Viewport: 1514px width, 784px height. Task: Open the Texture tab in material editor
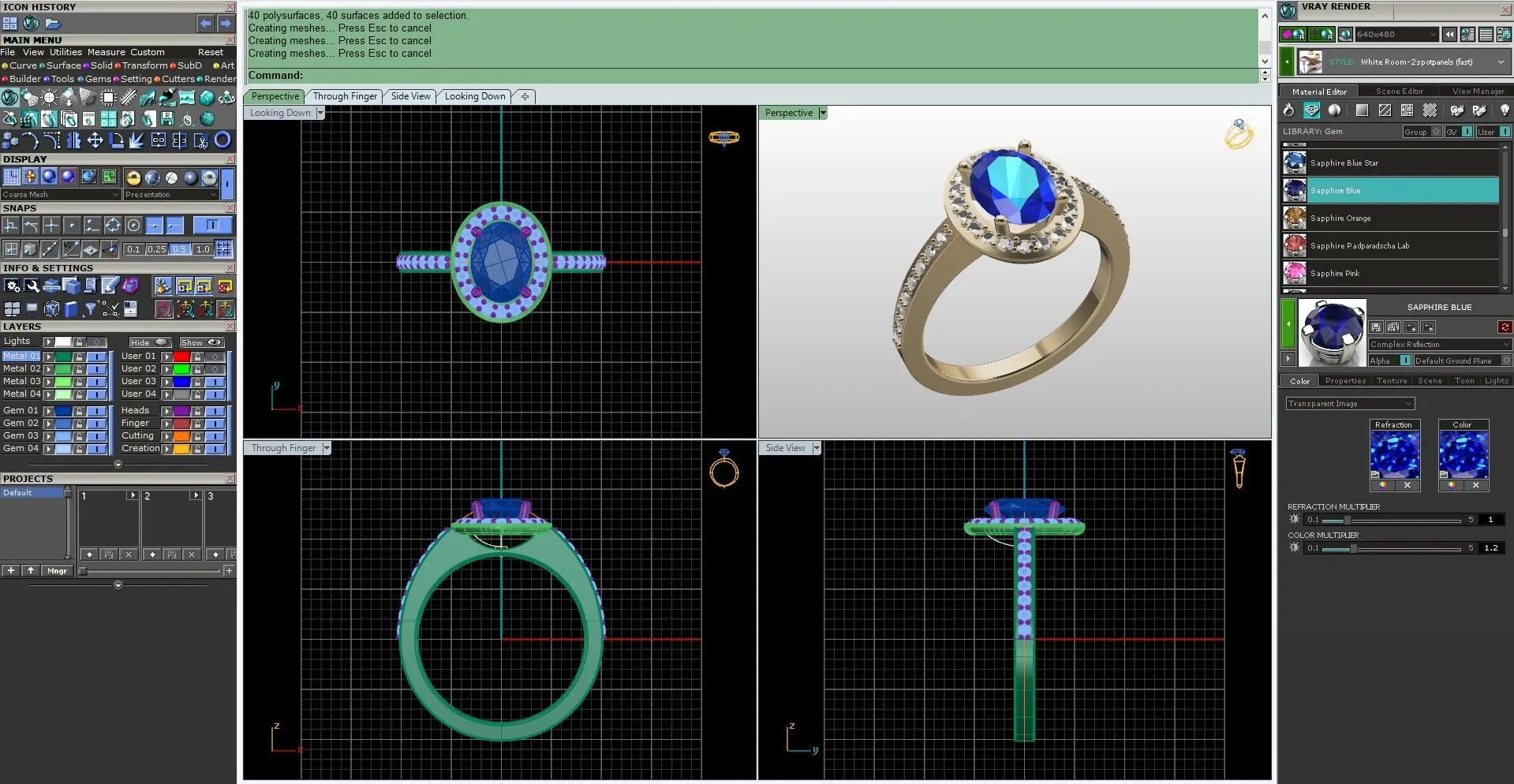pyautogui.click(x=1392, y=381)
